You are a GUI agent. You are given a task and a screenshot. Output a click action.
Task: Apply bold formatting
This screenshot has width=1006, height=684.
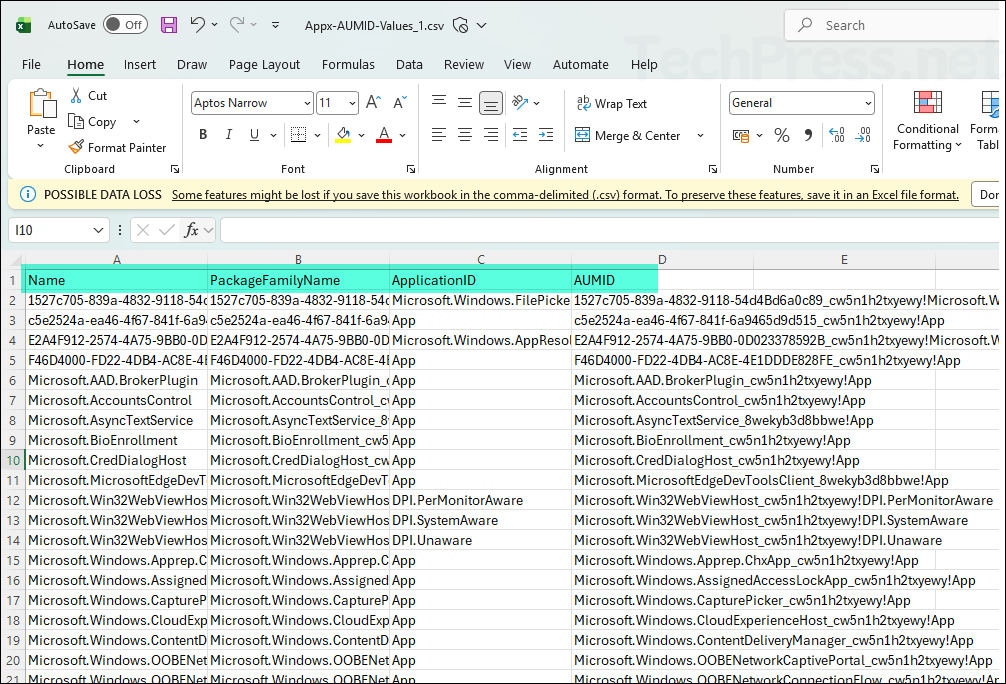pos(203,134)
